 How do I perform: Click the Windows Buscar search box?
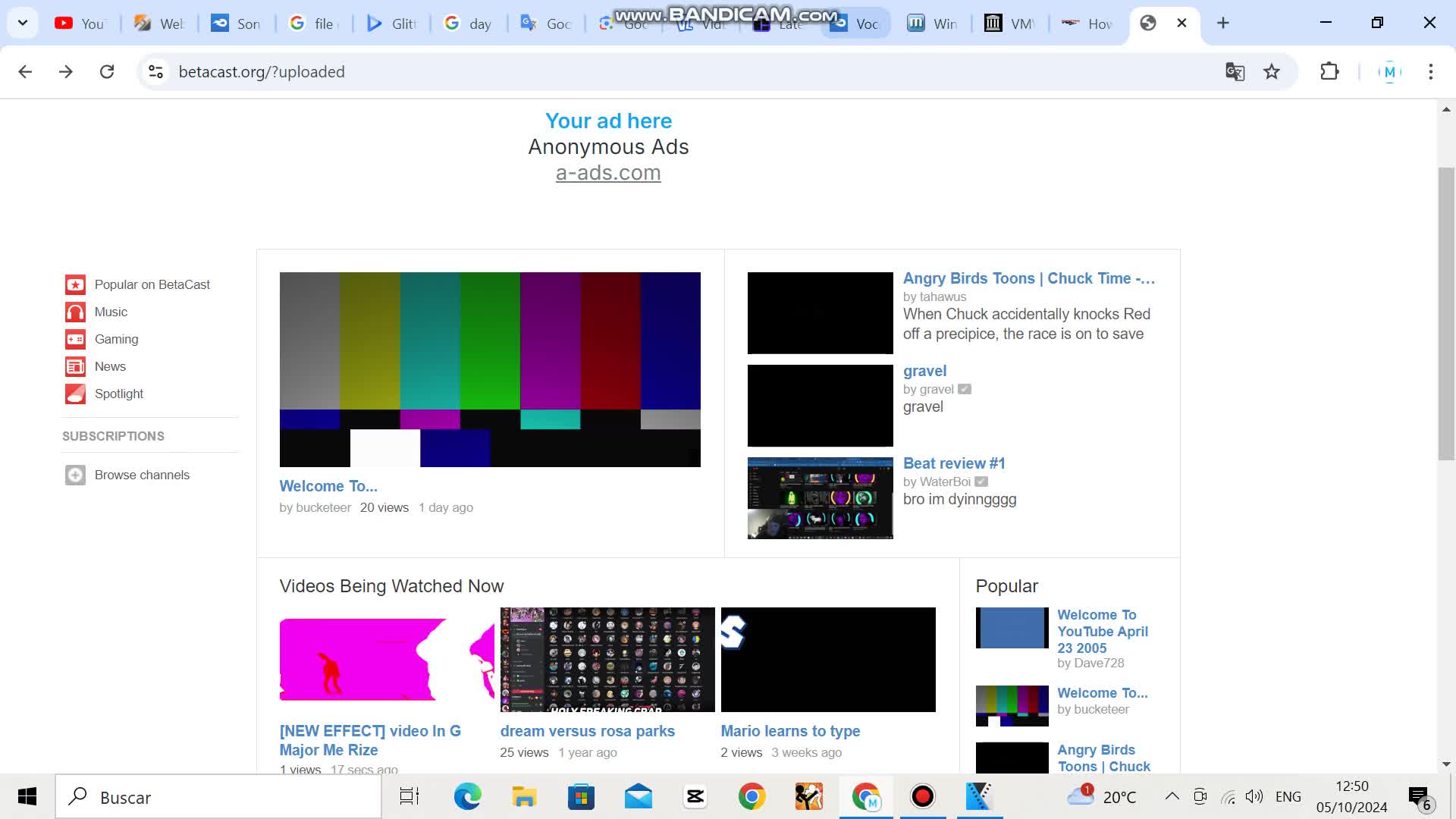(218, 796)
